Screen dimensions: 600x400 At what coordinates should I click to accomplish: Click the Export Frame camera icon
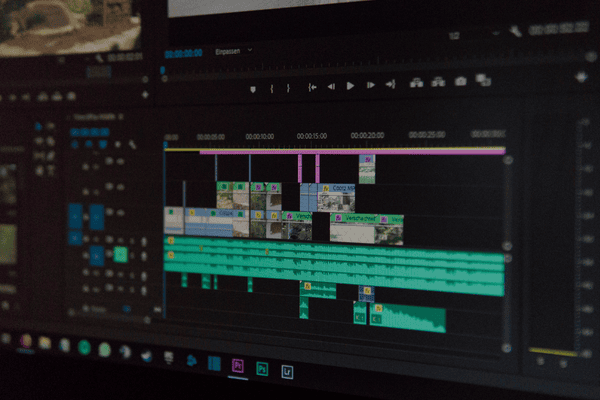click(x=461, y=81)
